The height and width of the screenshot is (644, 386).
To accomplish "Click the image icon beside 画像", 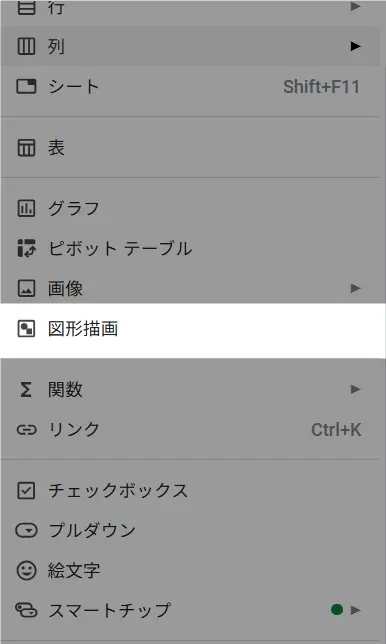I will pyautogui.click(x=26, y=289).
